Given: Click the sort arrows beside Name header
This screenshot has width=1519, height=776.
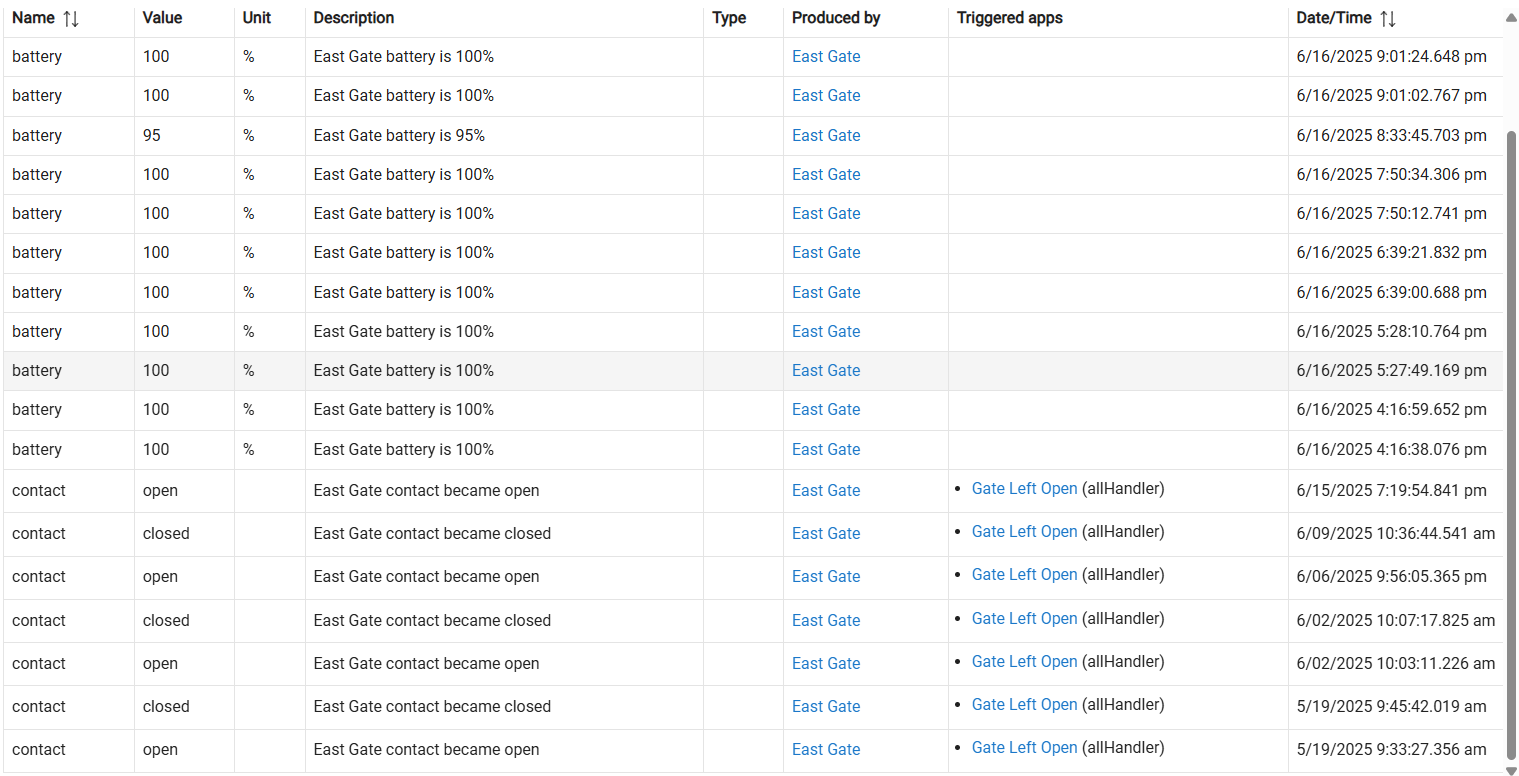Looking at the screenshot, I should (71, 18).
